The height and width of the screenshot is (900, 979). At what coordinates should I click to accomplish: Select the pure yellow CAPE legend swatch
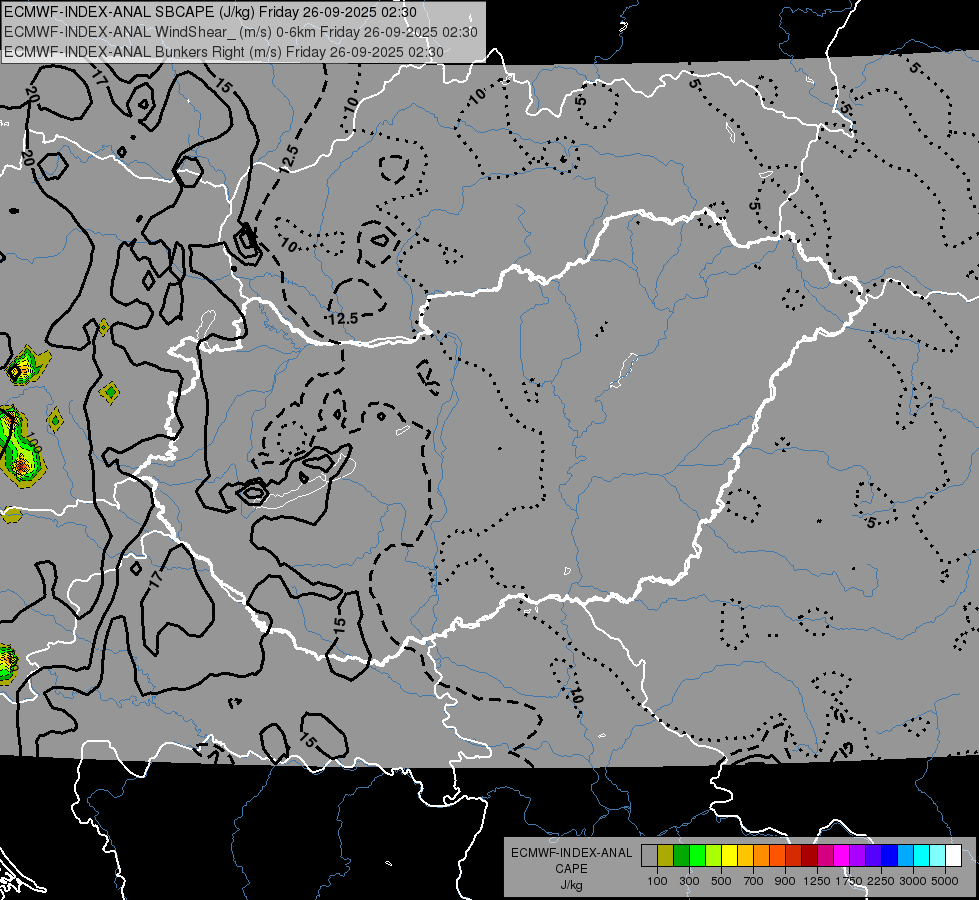[x=729, y=855]
